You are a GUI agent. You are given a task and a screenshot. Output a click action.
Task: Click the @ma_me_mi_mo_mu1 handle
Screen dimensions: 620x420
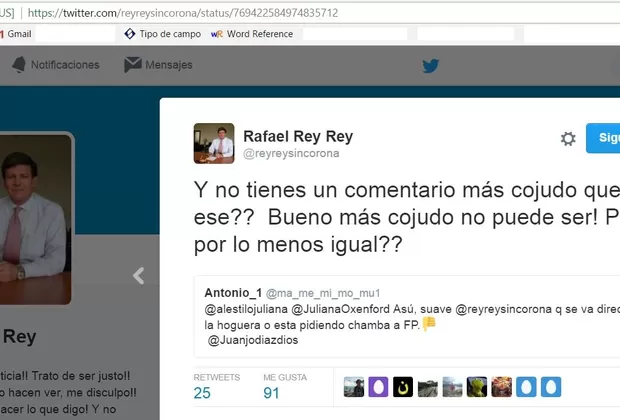pos(323,293)
